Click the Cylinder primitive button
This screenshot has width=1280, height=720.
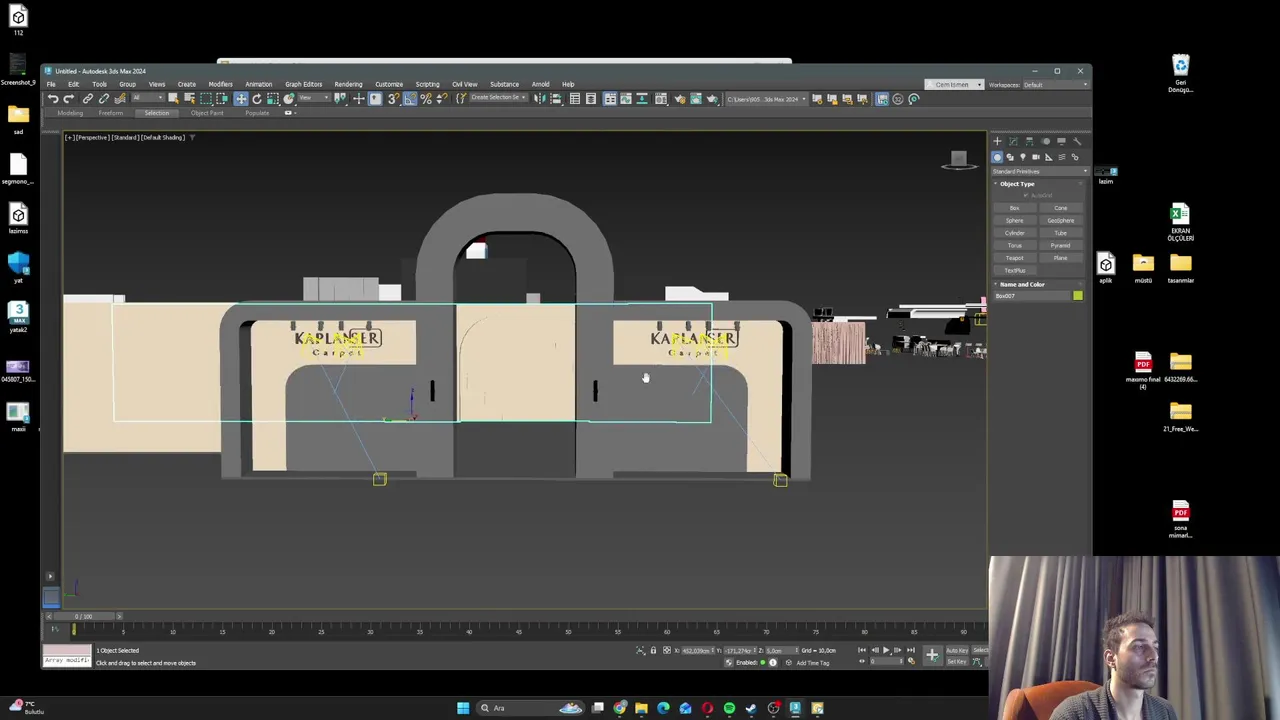coord(1014,233)
